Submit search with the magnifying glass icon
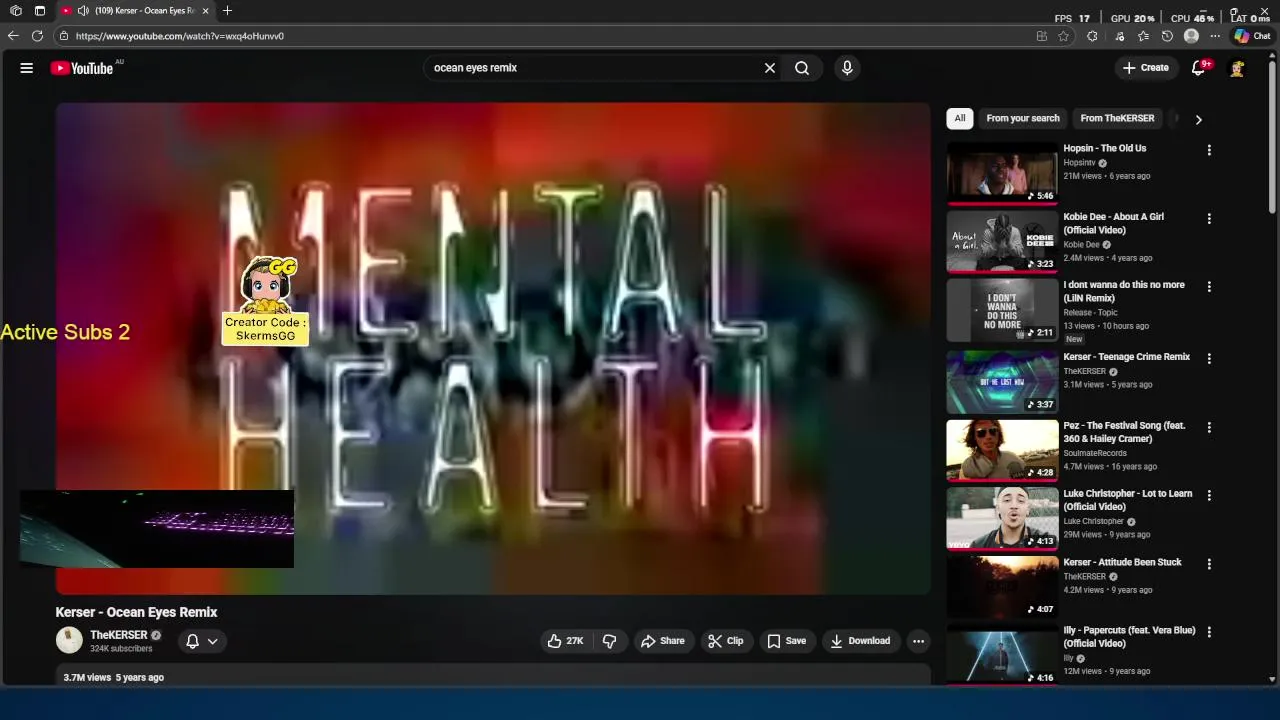 pyautogui.click(x=802, y=68)
